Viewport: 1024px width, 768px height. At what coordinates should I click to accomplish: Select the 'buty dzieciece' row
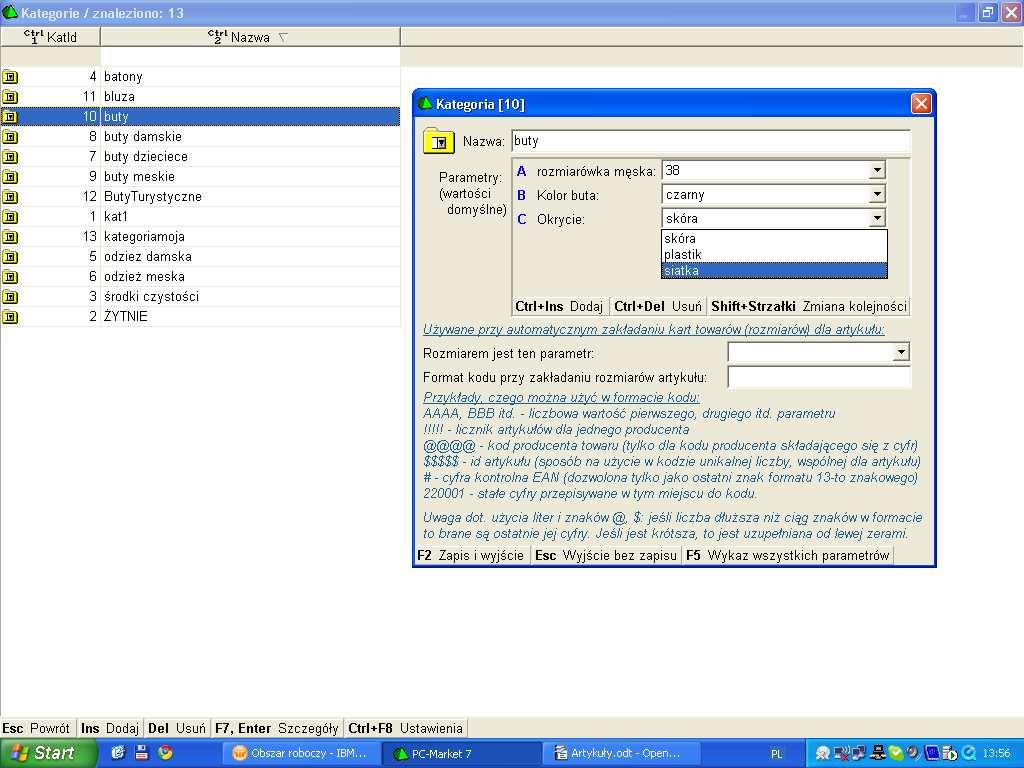(200, 157)
